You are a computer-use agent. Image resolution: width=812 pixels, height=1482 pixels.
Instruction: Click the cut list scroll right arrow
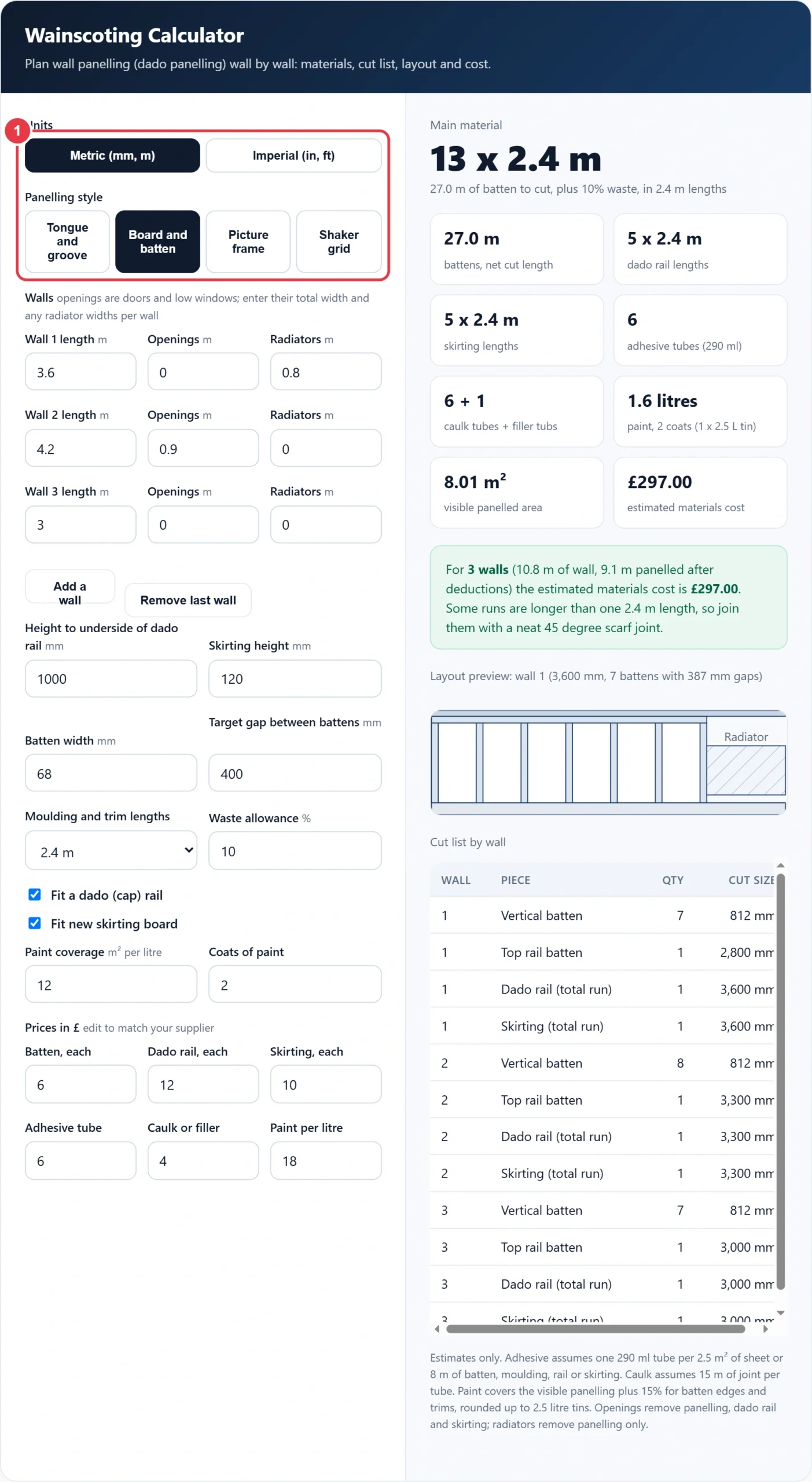(765, 1329)
